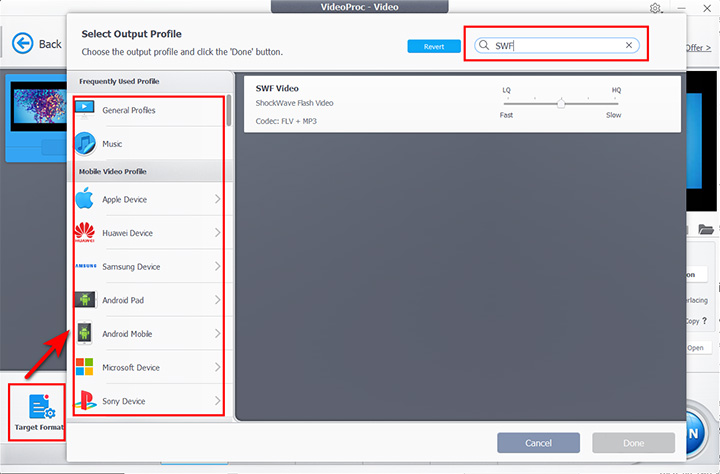Click the Microsoft Windows logo icon
Screen dimensions: 720x474
click(84, 367)
